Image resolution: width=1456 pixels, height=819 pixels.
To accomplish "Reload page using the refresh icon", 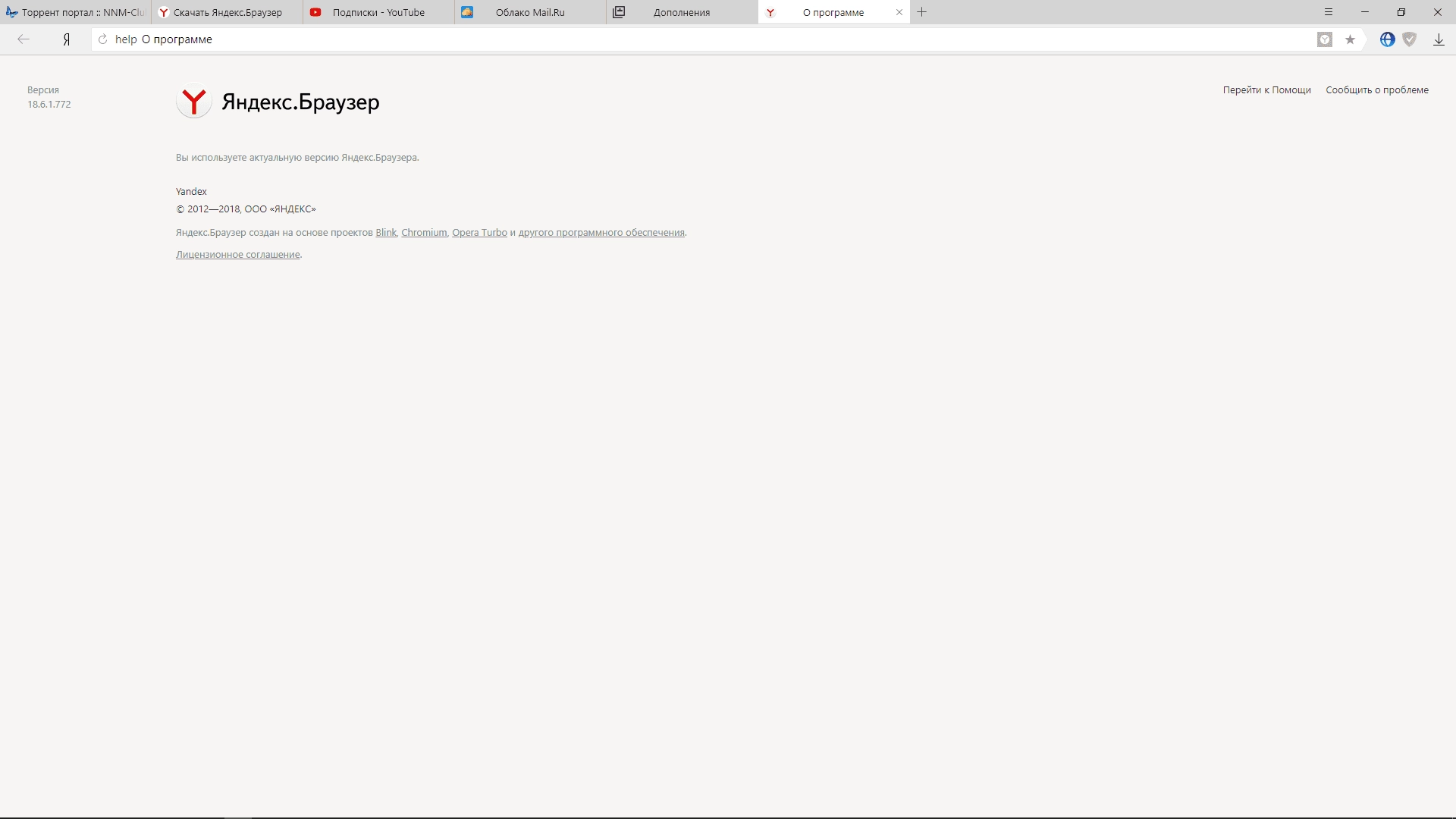I will coord(103,39).
